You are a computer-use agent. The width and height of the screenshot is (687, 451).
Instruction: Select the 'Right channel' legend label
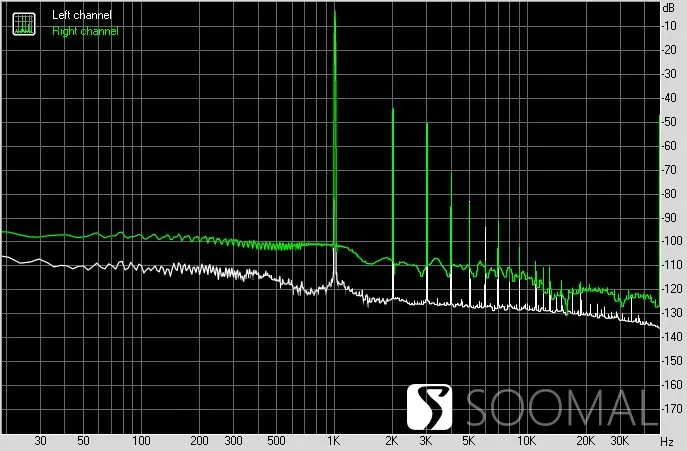85,31
